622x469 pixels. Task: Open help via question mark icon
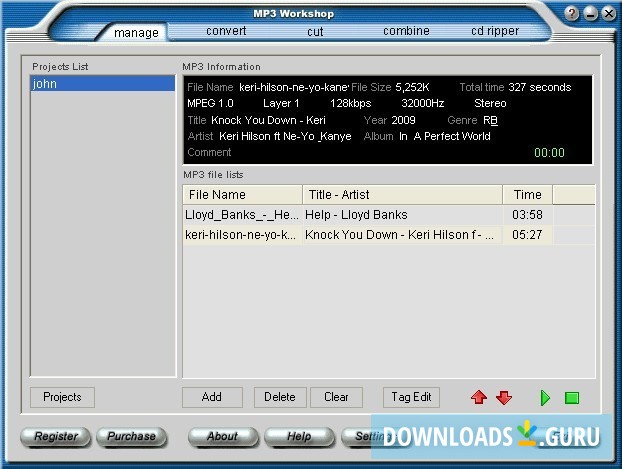pos(572,14)
